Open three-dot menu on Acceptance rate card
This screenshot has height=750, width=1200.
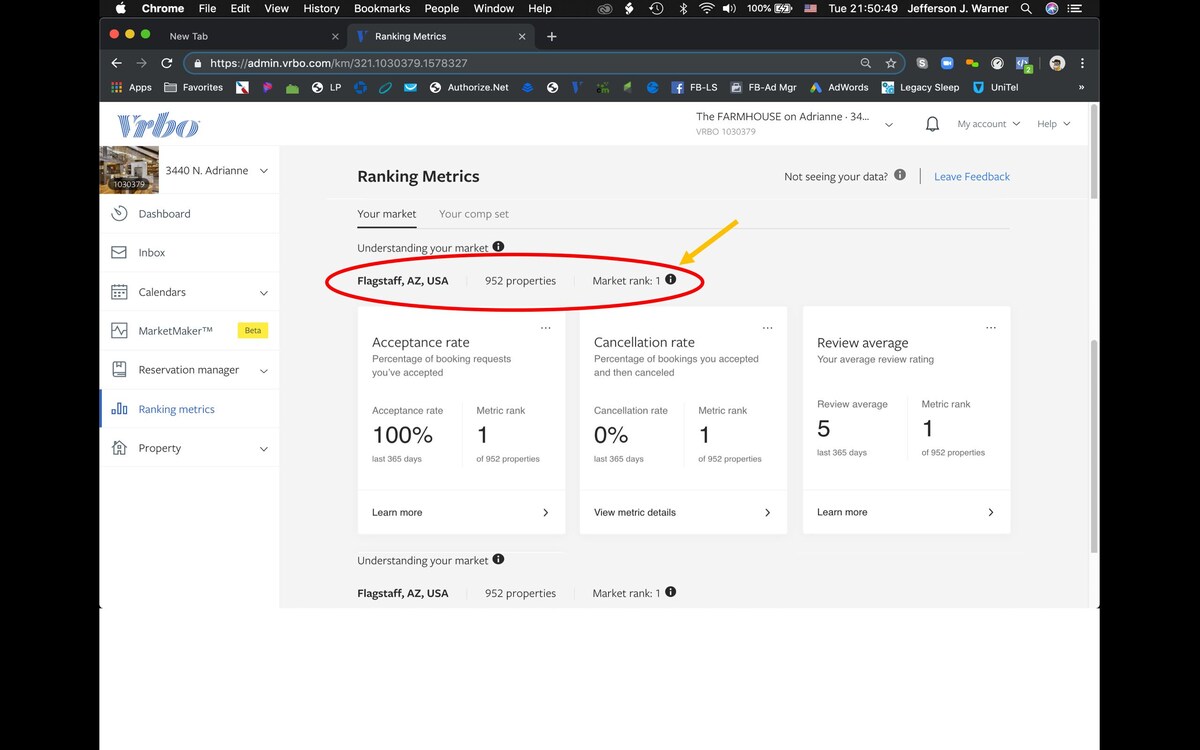(546, 328)
